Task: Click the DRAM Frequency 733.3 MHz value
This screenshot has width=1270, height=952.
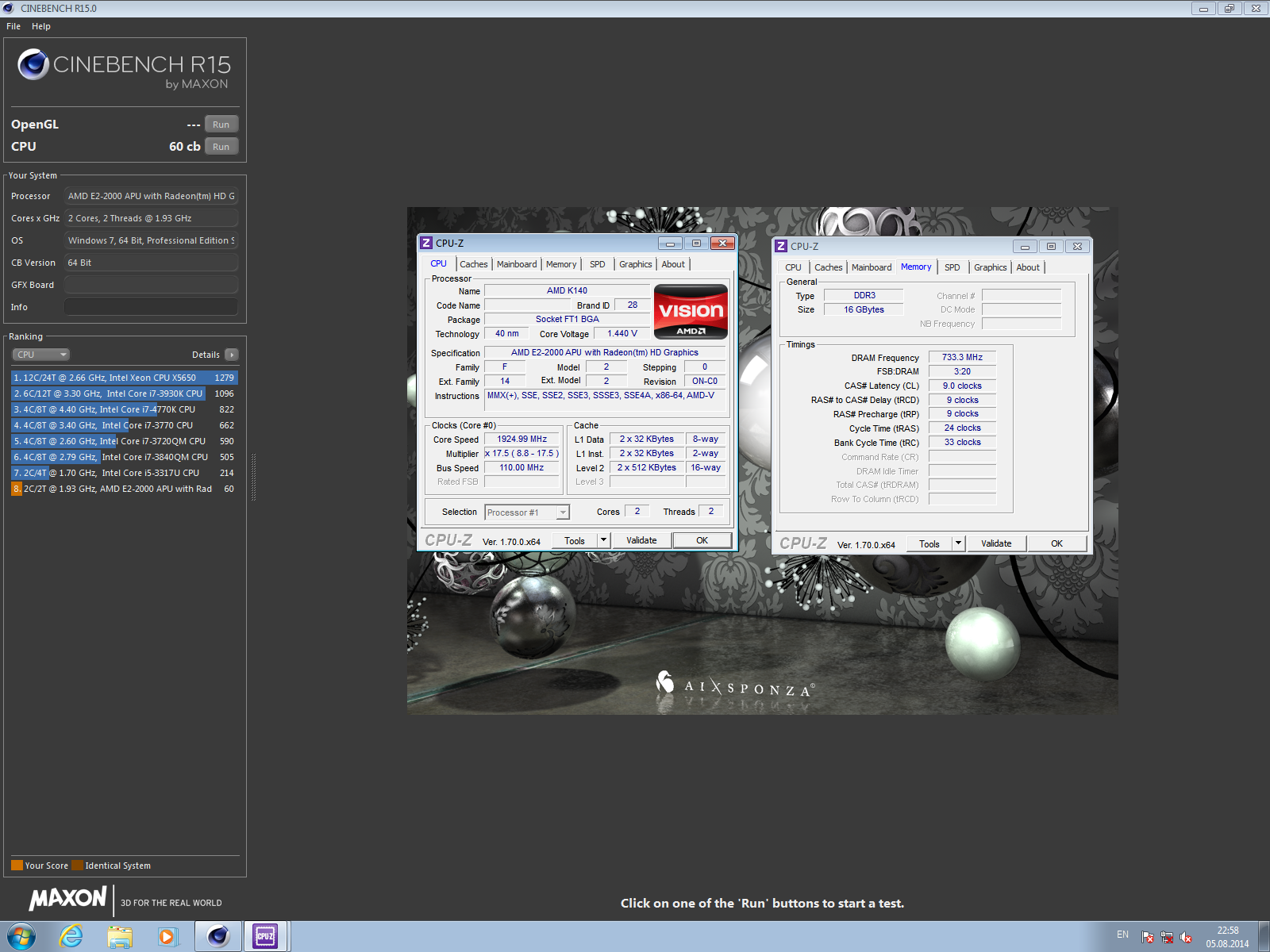Action: 962,358
